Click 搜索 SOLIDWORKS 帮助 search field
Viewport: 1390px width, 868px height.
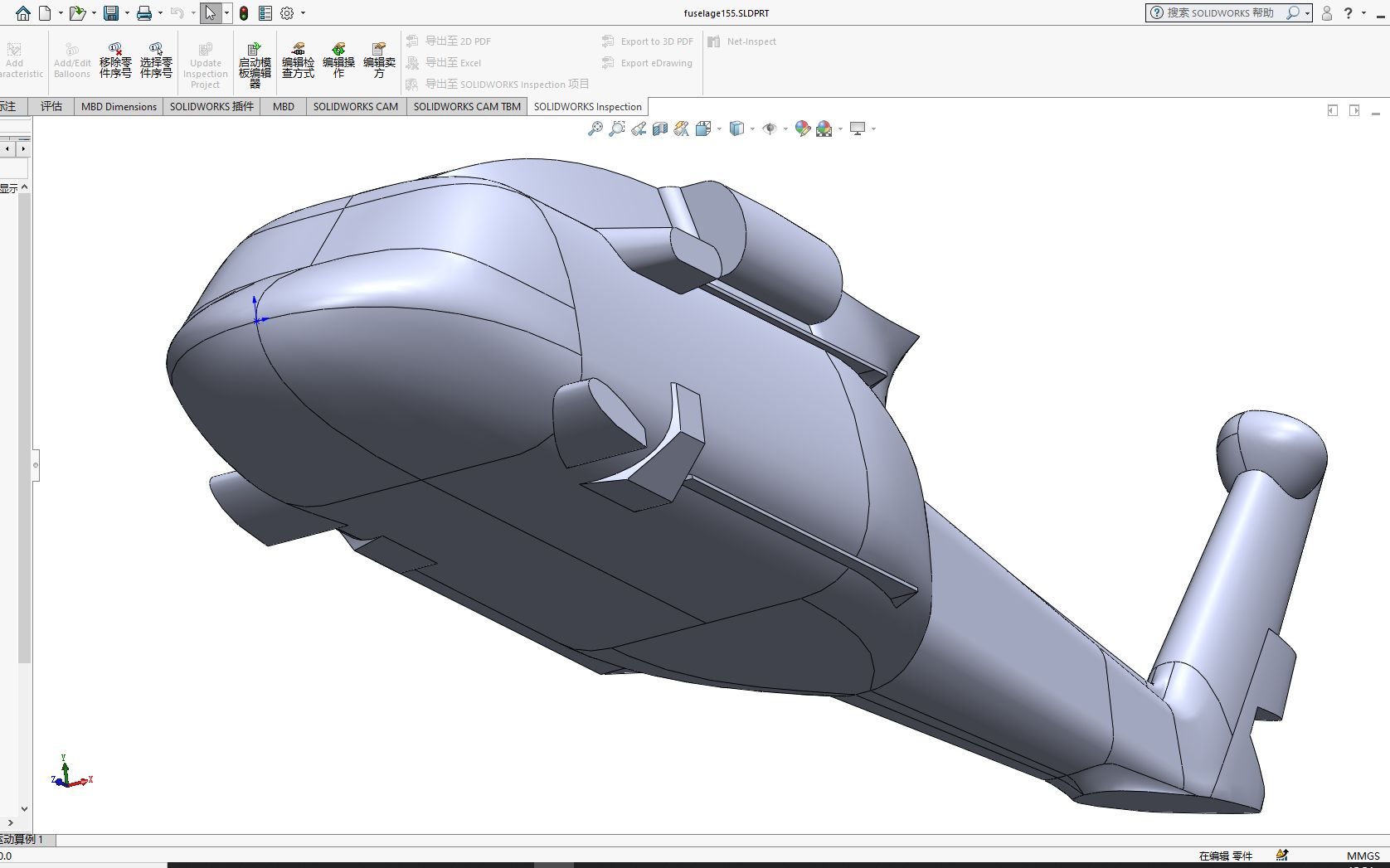(x=1228, y=13)
